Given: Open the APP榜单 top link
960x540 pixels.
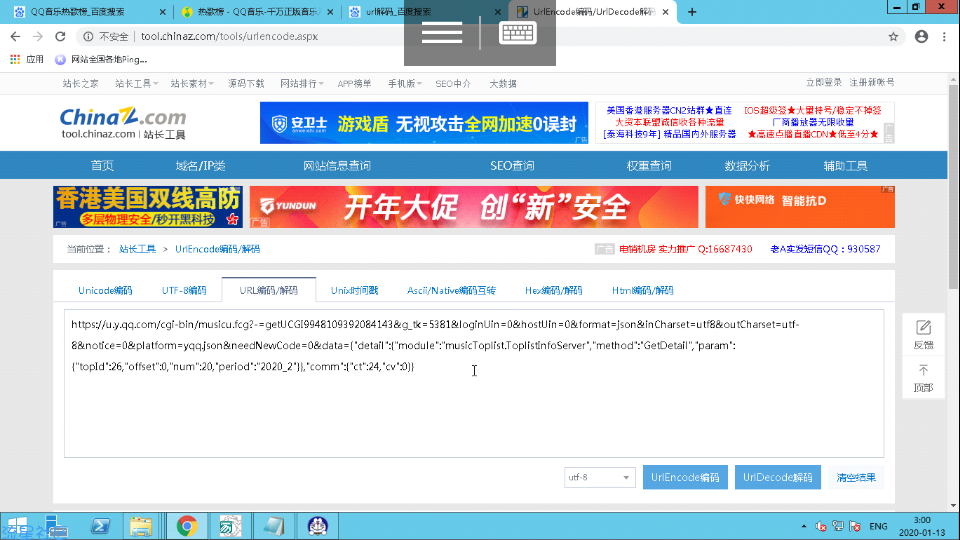Looking at the screenshot, I should point(354,84).
